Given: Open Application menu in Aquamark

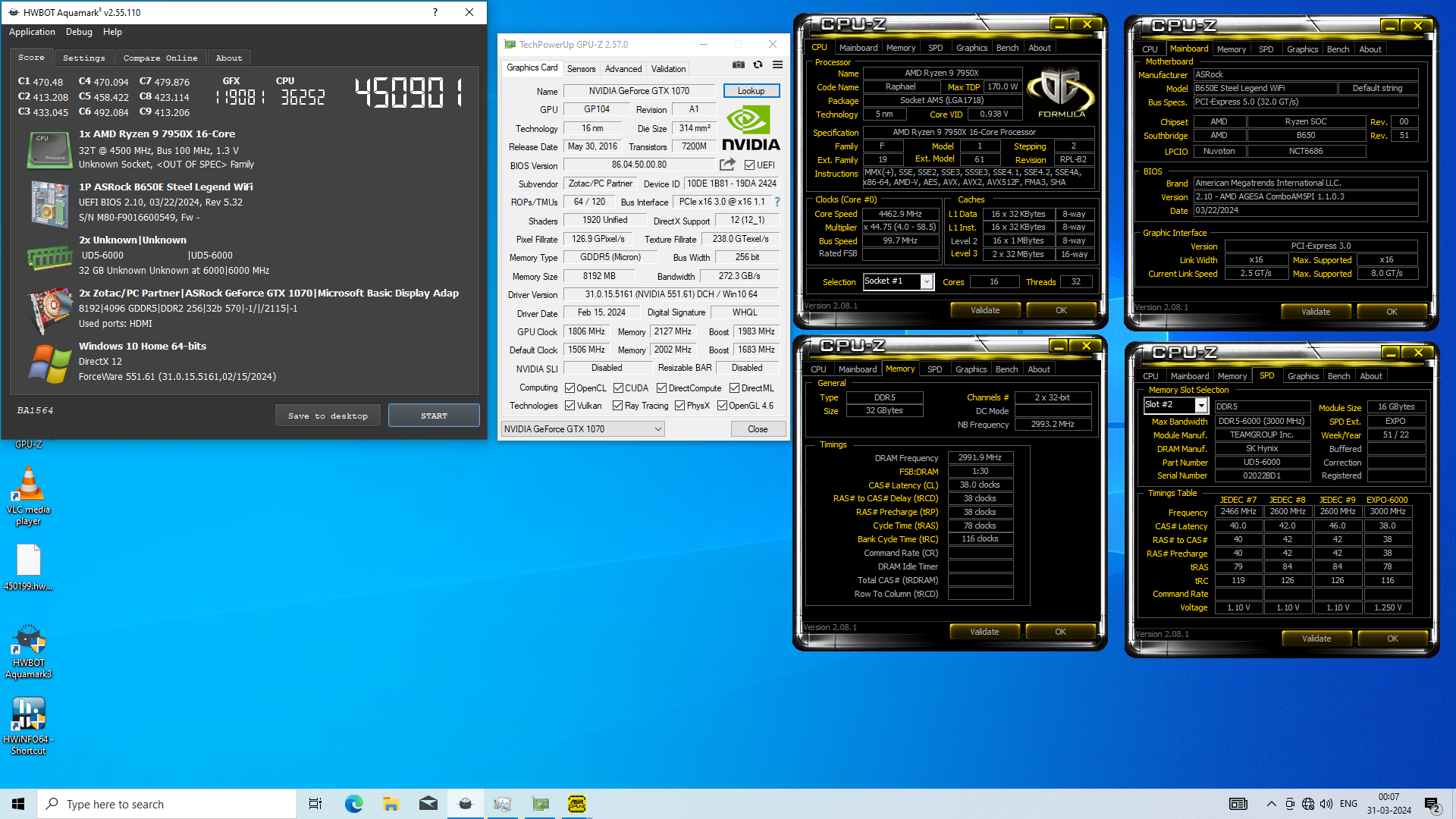Looking at the screenshot, I should pyautogui.click(x=32, y=32).
